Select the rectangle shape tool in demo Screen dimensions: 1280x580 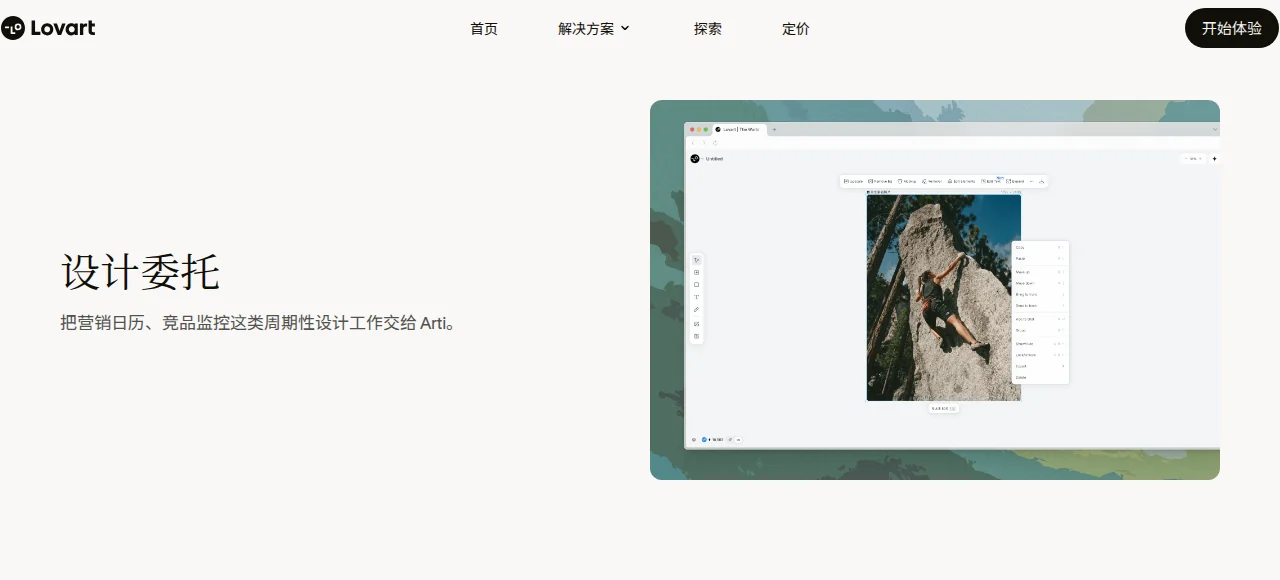(697, 285)
